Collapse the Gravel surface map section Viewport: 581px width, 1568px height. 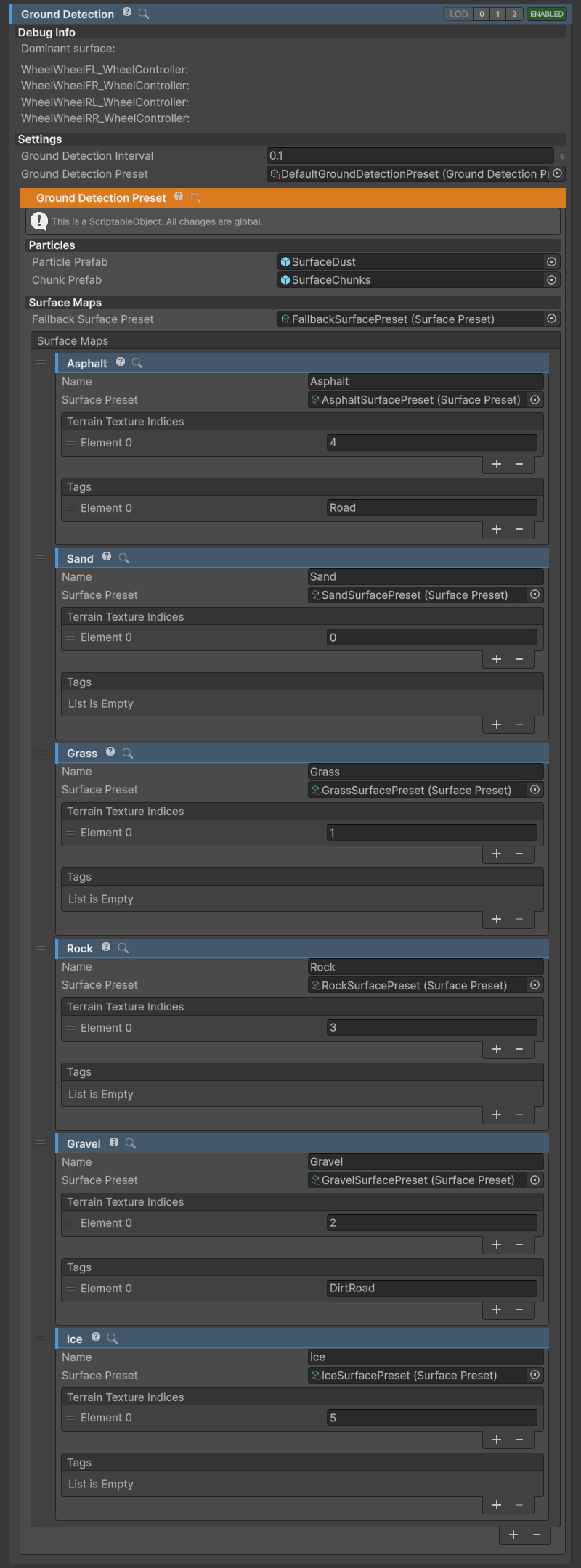click(302, 1143)
